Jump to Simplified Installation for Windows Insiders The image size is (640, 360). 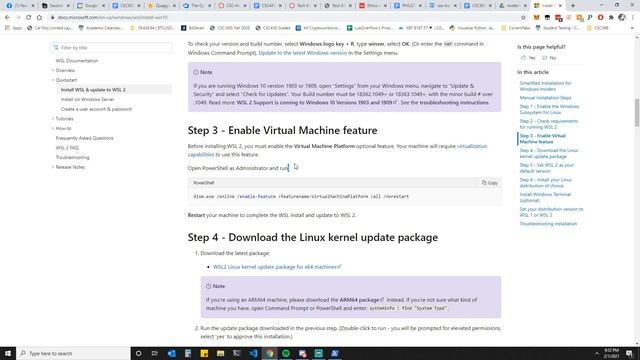click(x=545, y=86)
